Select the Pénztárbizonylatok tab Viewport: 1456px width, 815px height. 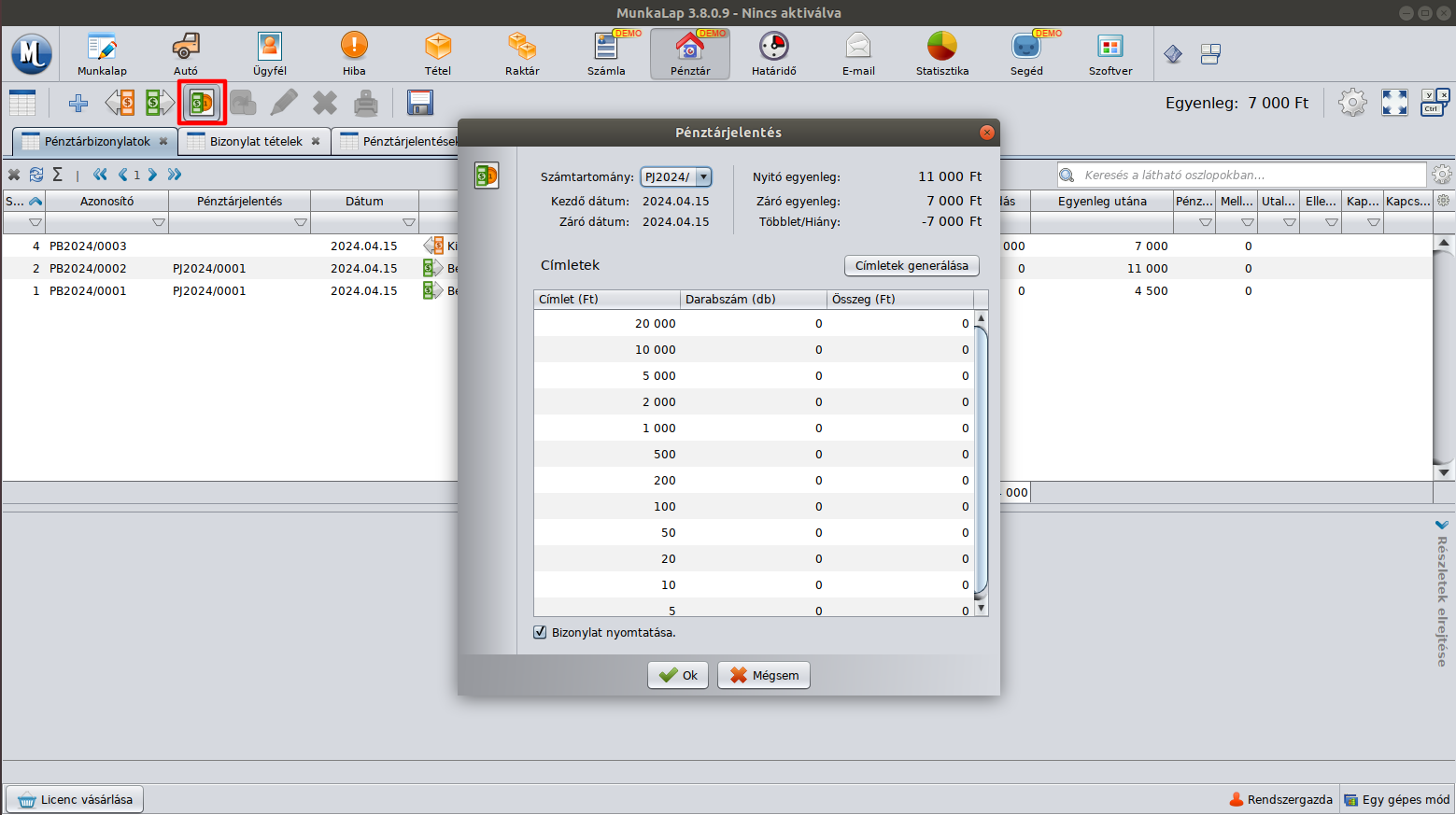click(96, 142)
